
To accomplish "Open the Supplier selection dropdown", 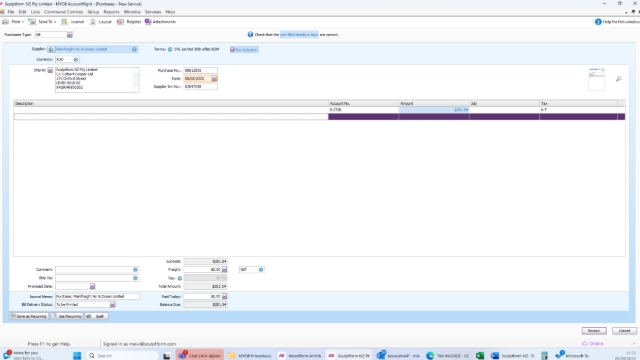I will (134, 49).
